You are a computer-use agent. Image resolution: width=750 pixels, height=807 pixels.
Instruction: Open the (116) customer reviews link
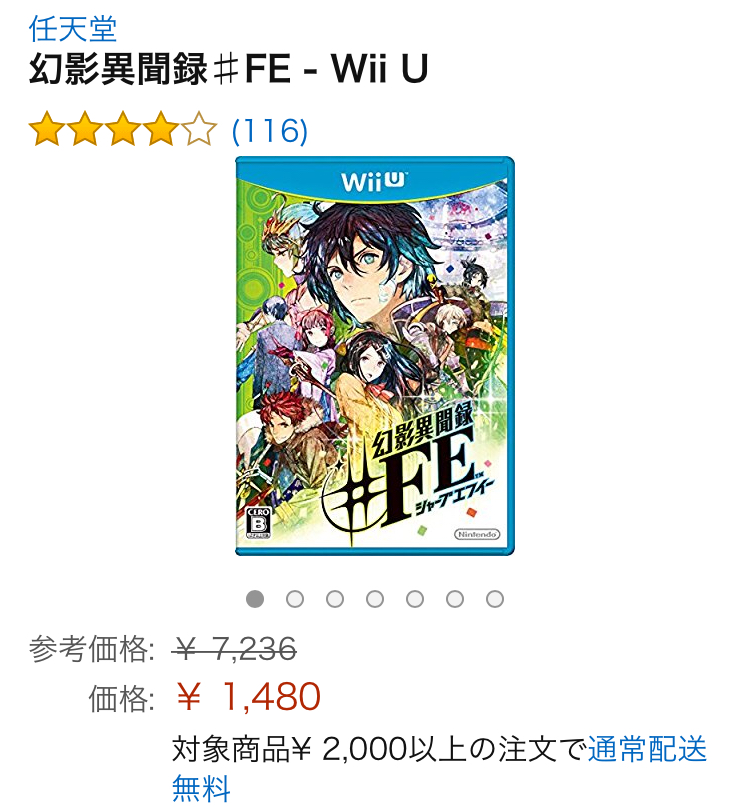point(270,130)
